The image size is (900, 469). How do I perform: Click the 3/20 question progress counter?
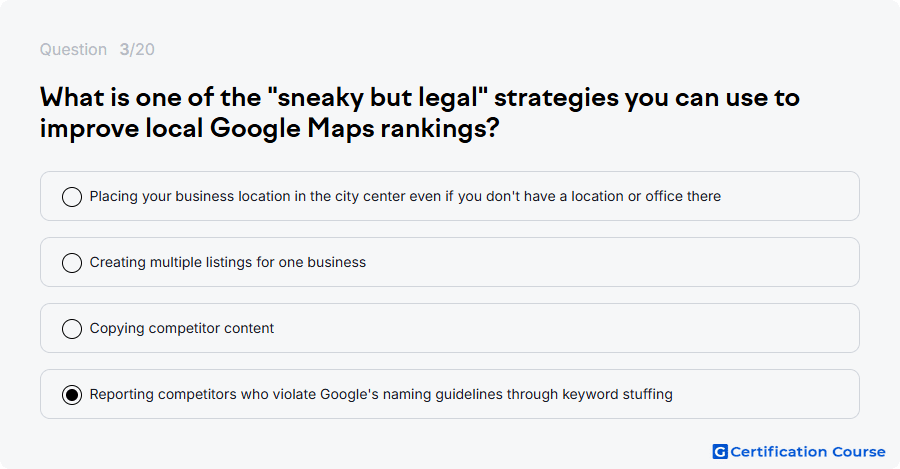137,49
